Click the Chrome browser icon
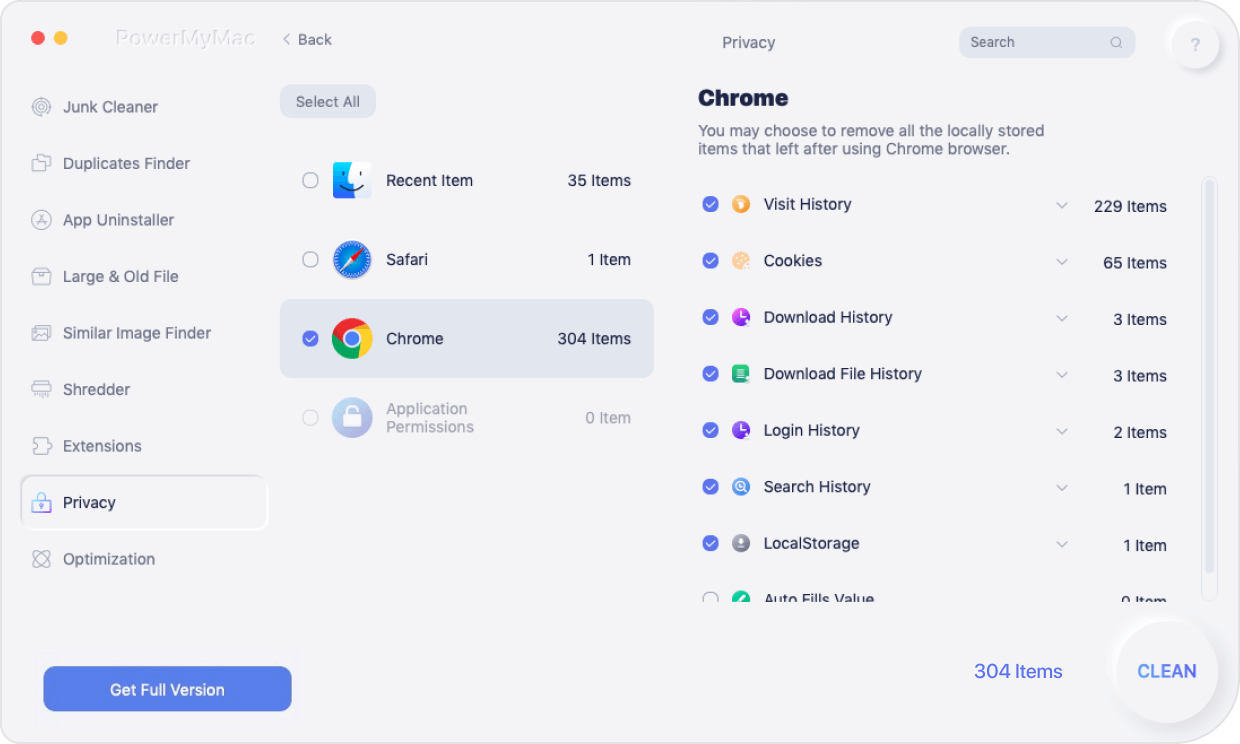 [352, 339]
